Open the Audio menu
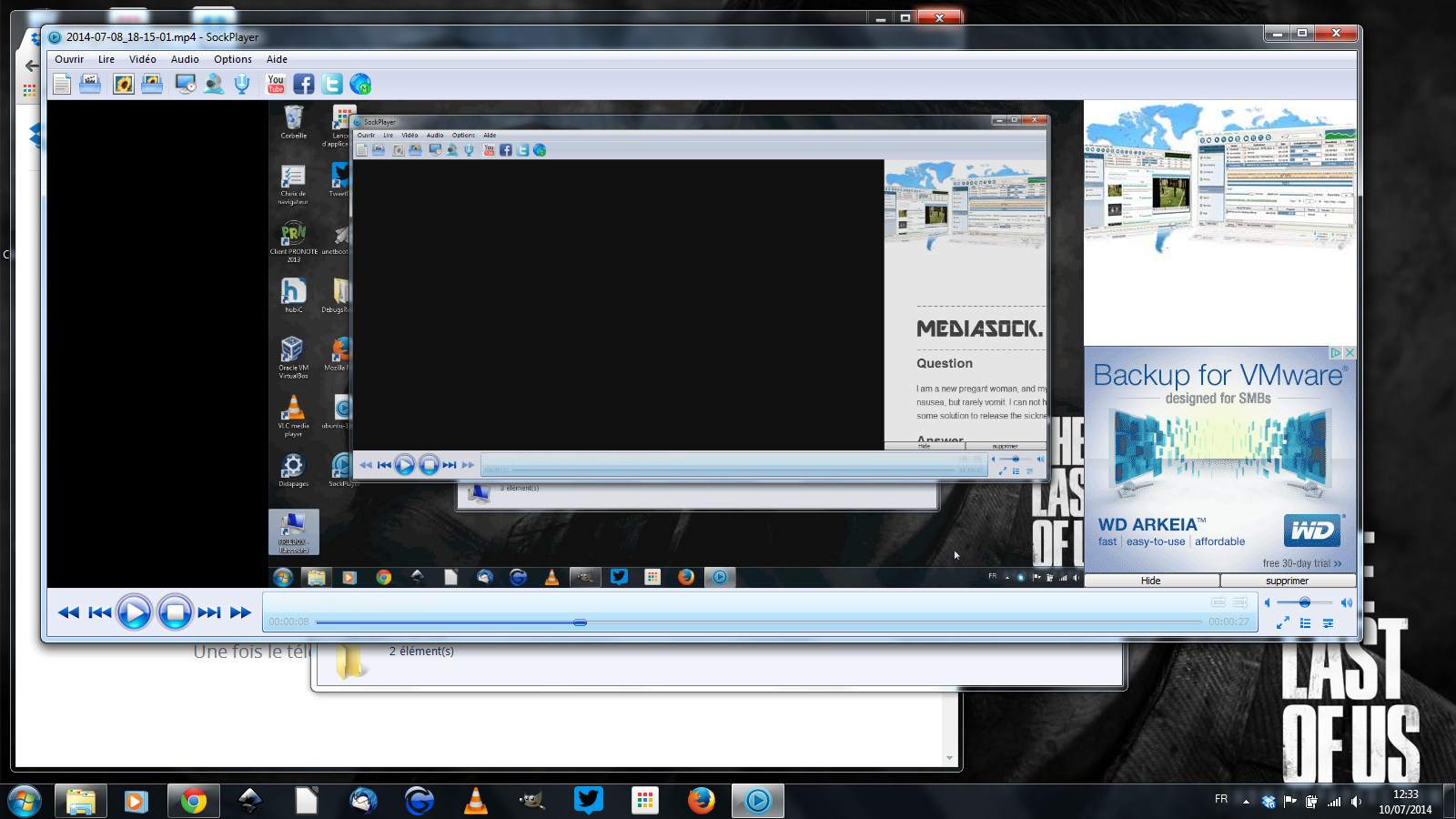Viewport: 1456px width, 819px height. pyautogui.click(x=185, y=59)
